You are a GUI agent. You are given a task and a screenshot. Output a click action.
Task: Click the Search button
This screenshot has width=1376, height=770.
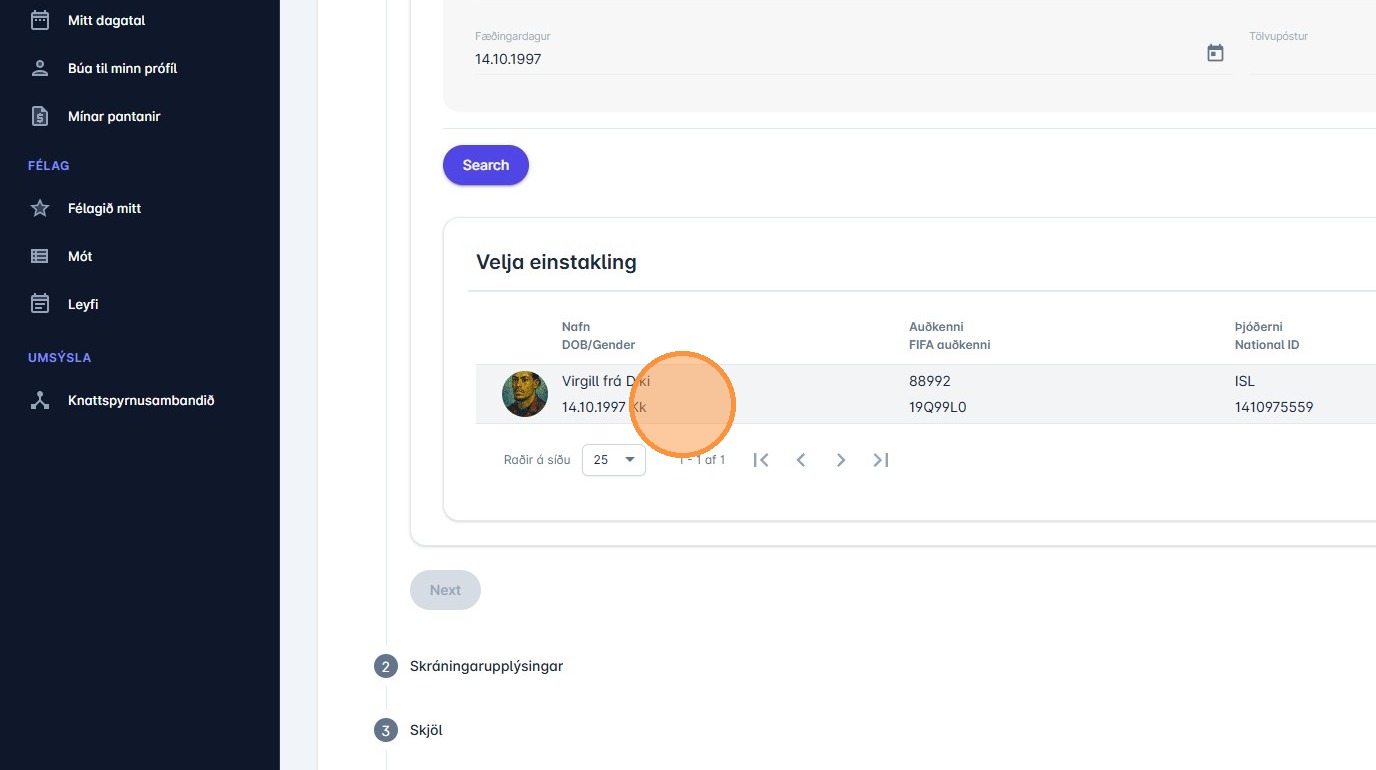tap(486, 165)
